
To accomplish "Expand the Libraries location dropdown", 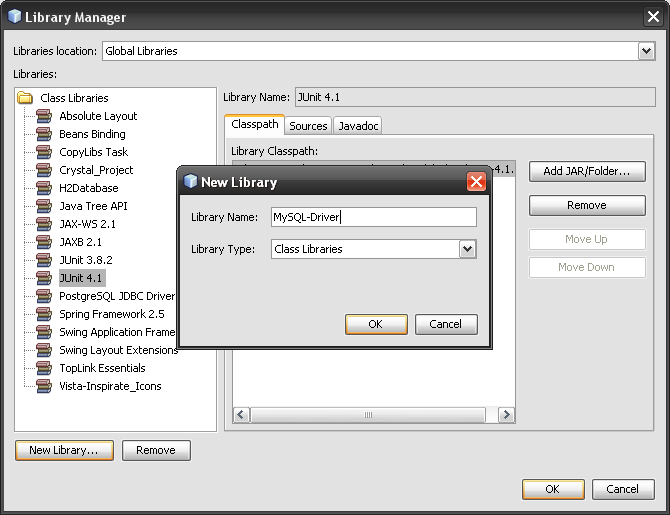I will pyautogui.click(x=646, y=51).
